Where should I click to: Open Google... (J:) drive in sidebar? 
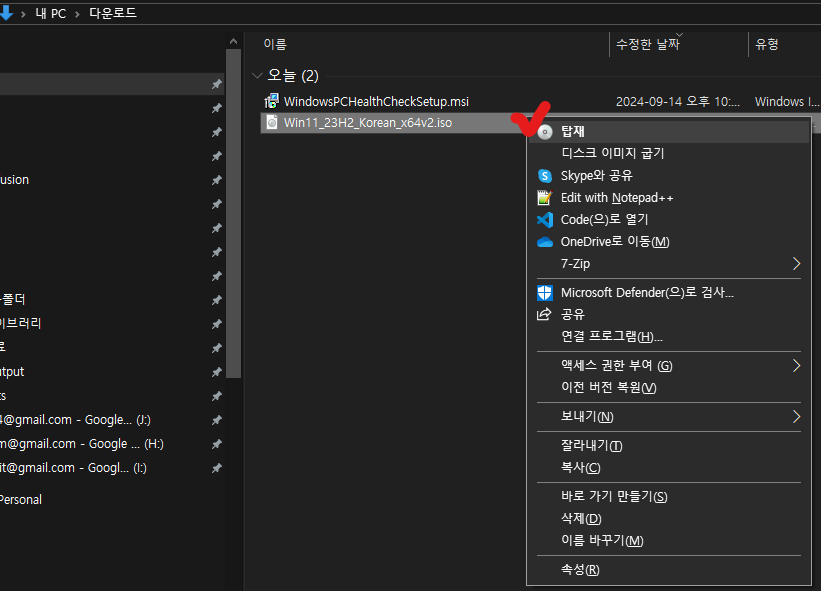[75, 420]
